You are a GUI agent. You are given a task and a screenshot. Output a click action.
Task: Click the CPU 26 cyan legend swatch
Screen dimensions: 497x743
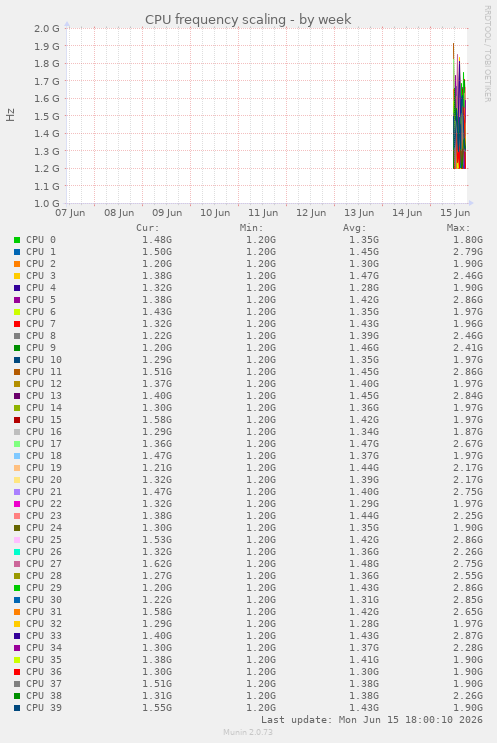pyautogui.click(x=17, y=552)
